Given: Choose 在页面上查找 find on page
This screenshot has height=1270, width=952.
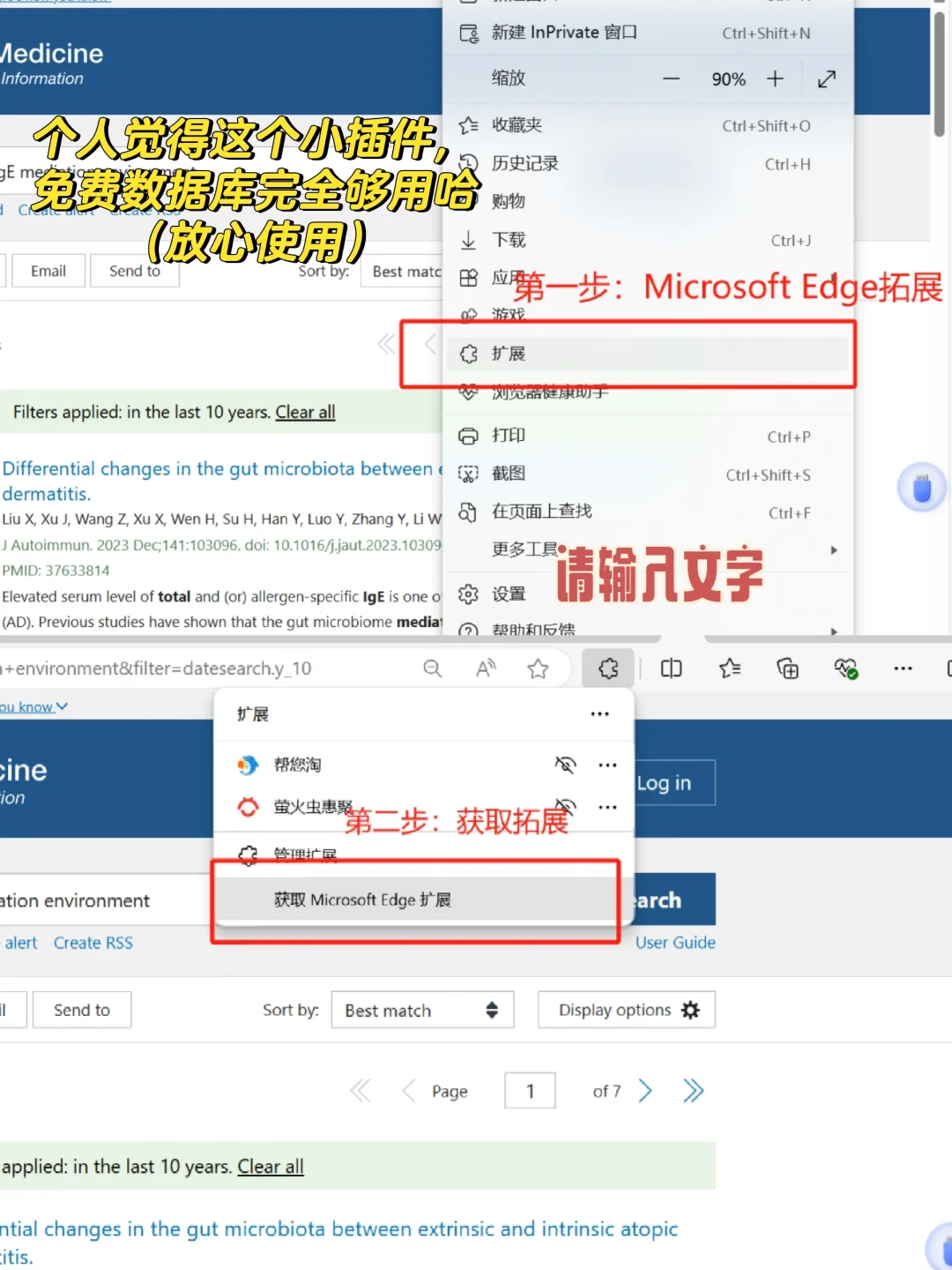Looking at the screenshot, I should [648, 512].
